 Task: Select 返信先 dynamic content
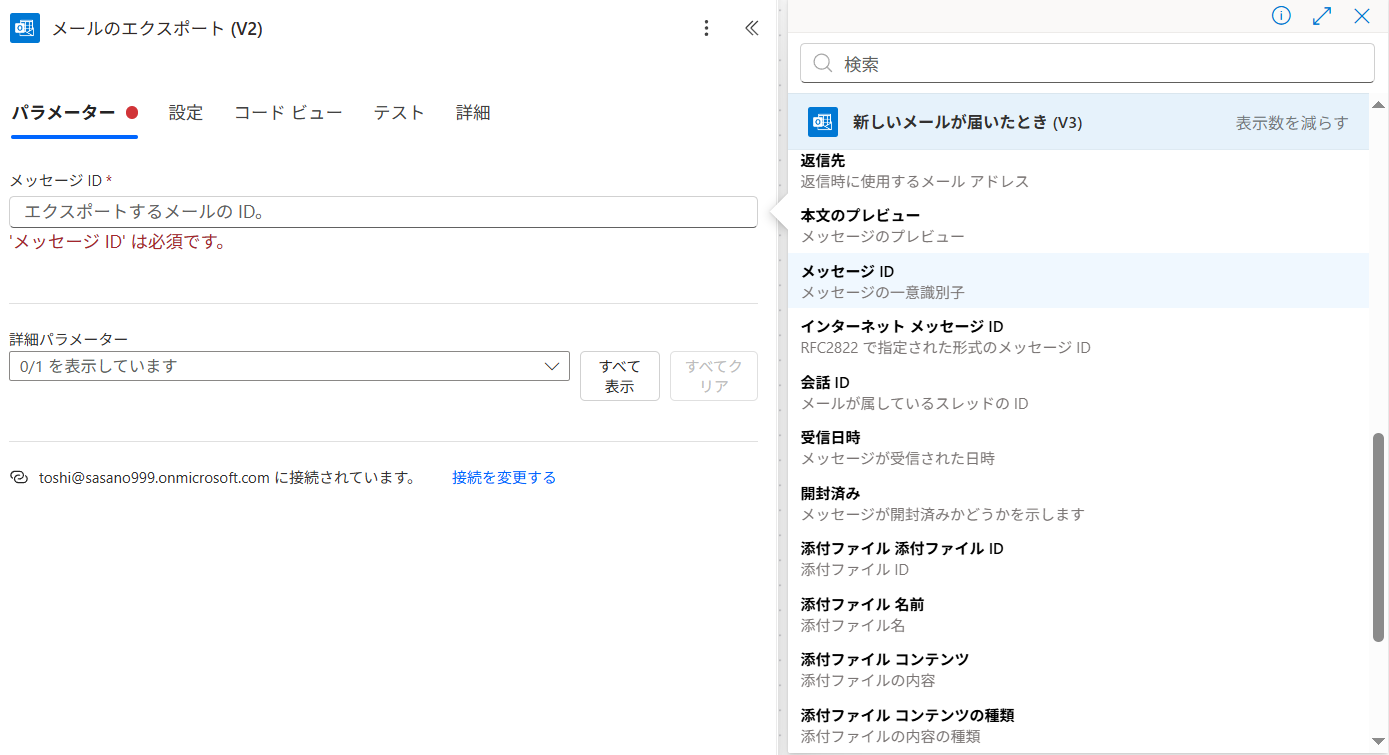point(1078,171)
